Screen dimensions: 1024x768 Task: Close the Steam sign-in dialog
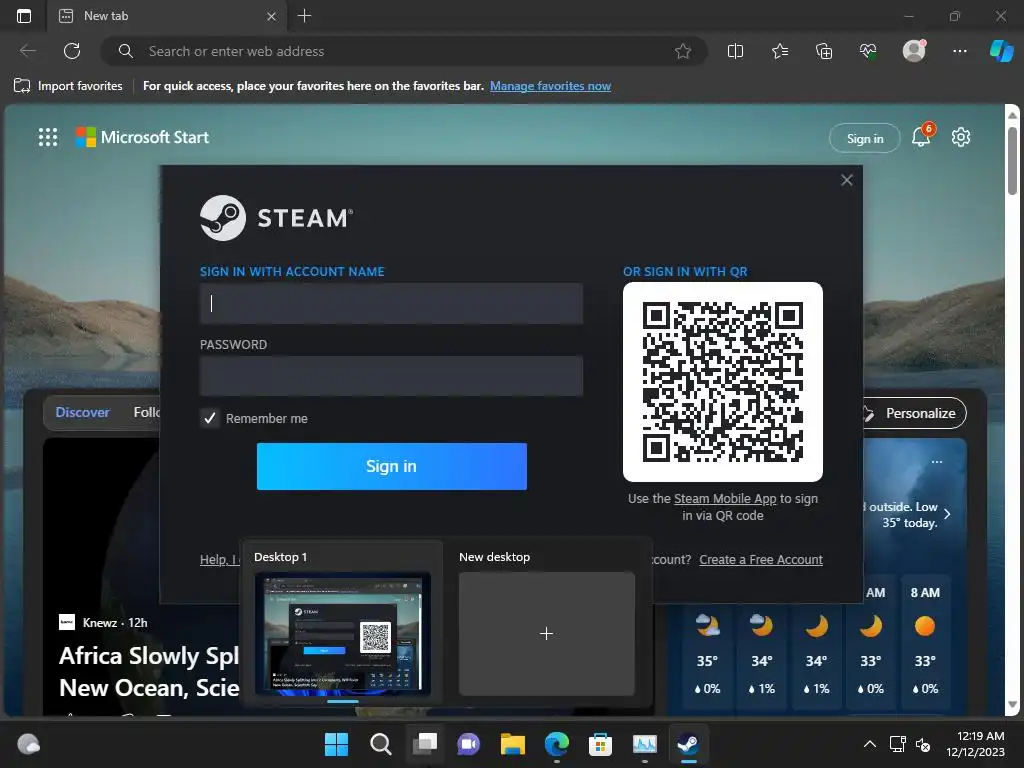pyautogui.click(x=846, y=180)
